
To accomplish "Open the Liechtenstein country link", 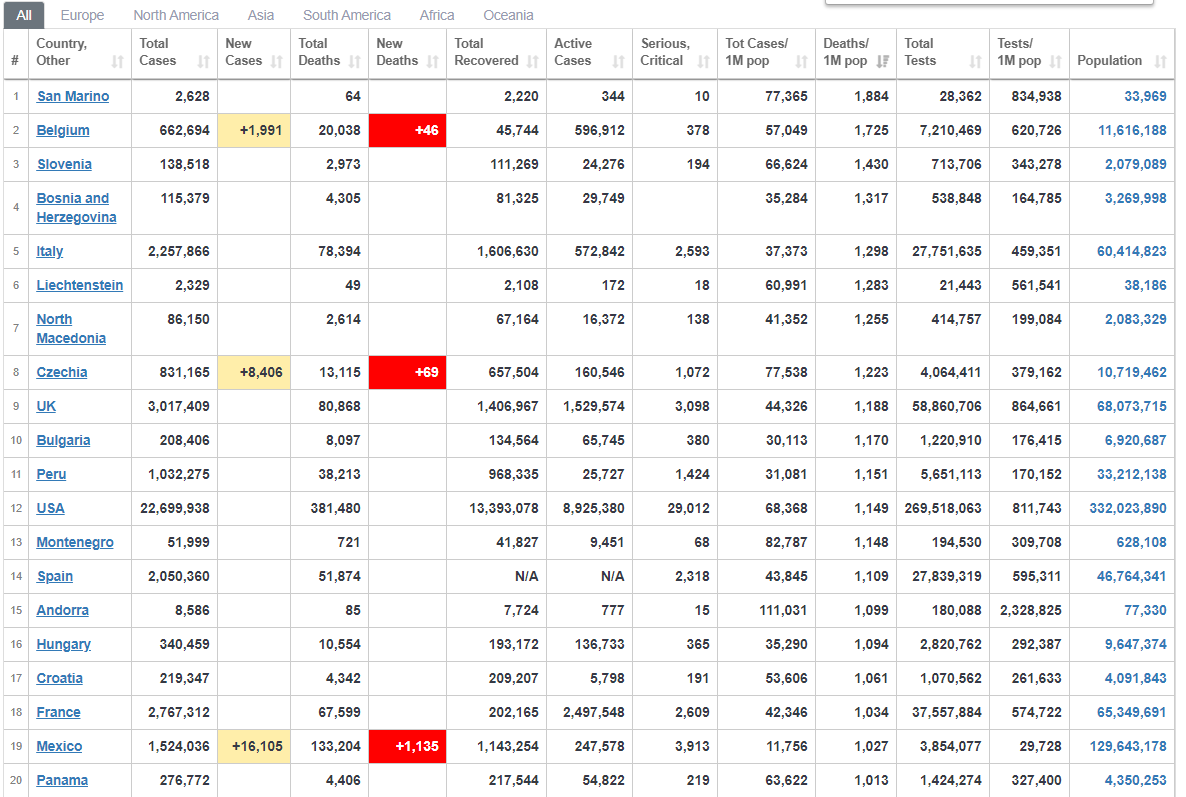I will coord(79,285).
